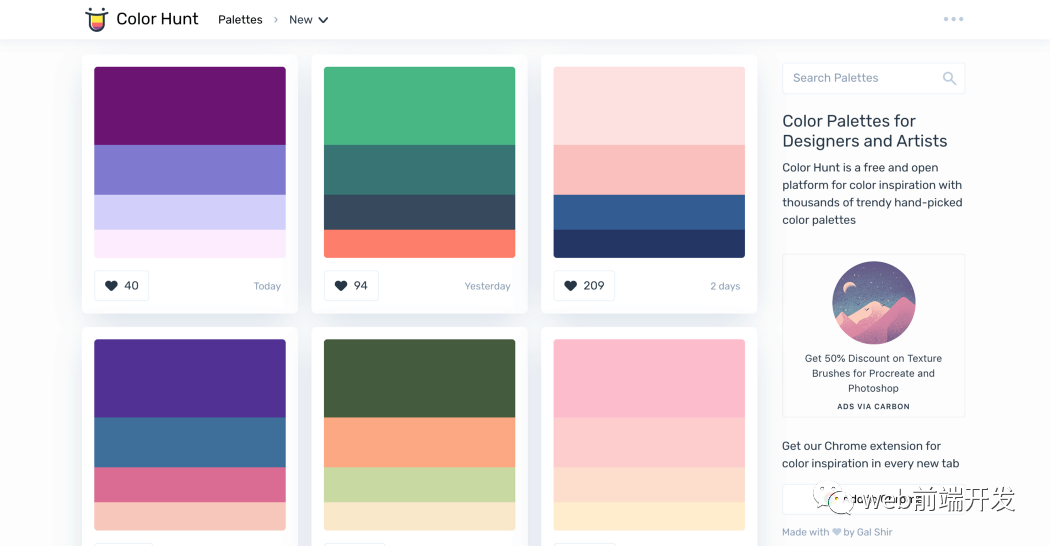Viewport: 1050px width, 546px height.
Task: Select the medium violet swatch in first palette
Action: (x=190, y=170)
